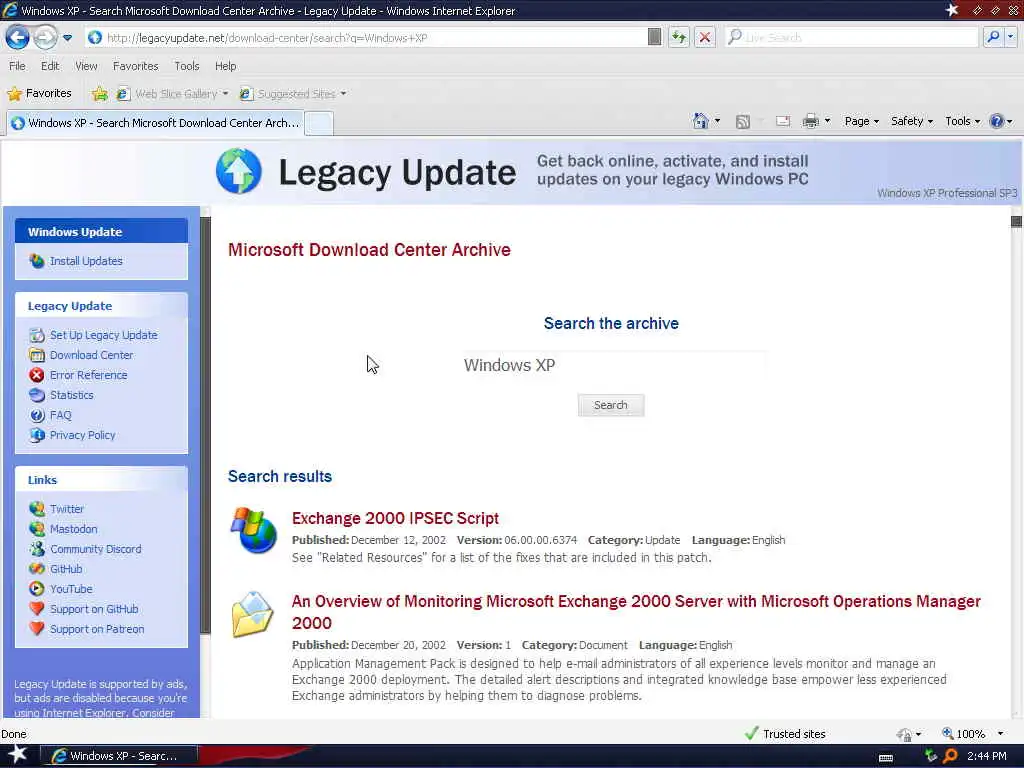Click the Trusted sites status bar zone
The height and width of the screenshot is (768, 1024).
click(785, 733)
